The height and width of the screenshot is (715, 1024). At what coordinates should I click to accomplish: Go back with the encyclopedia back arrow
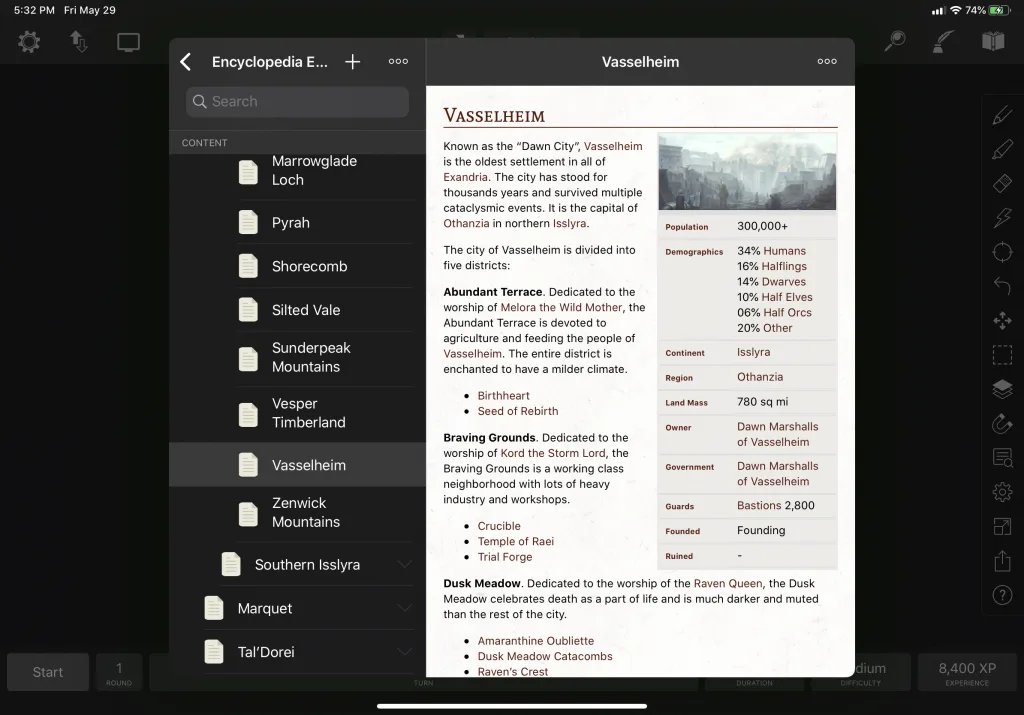[185, 62]
